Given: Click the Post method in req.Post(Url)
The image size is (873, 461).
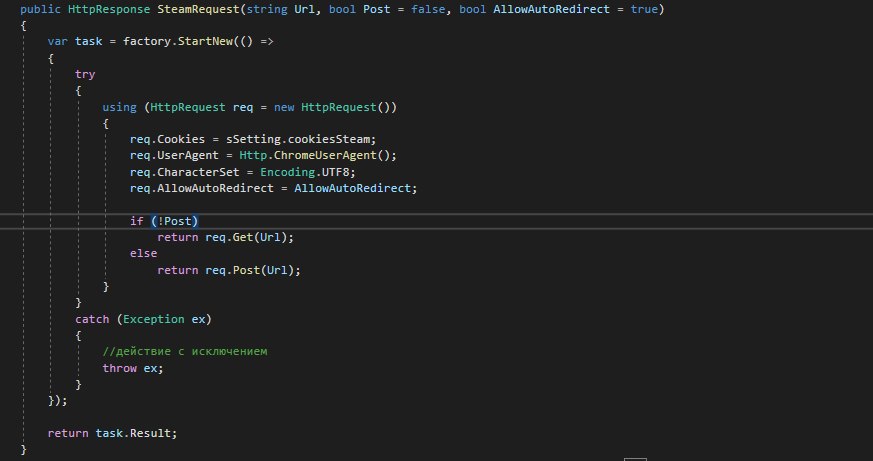Looking at the screenshot, I should pos(246,270).
